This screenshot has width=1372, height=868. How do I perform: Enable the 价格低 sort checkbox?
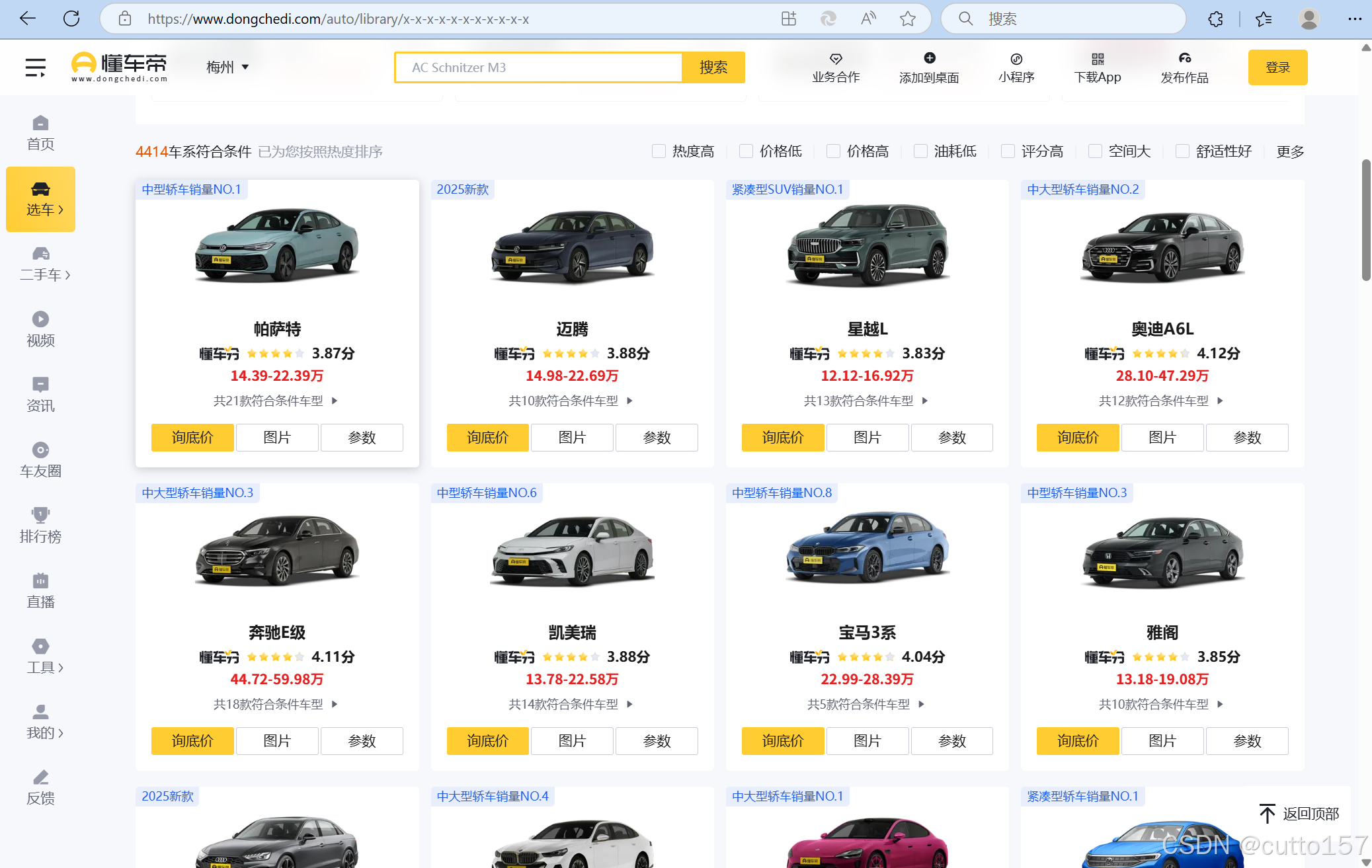pos(746,151)
